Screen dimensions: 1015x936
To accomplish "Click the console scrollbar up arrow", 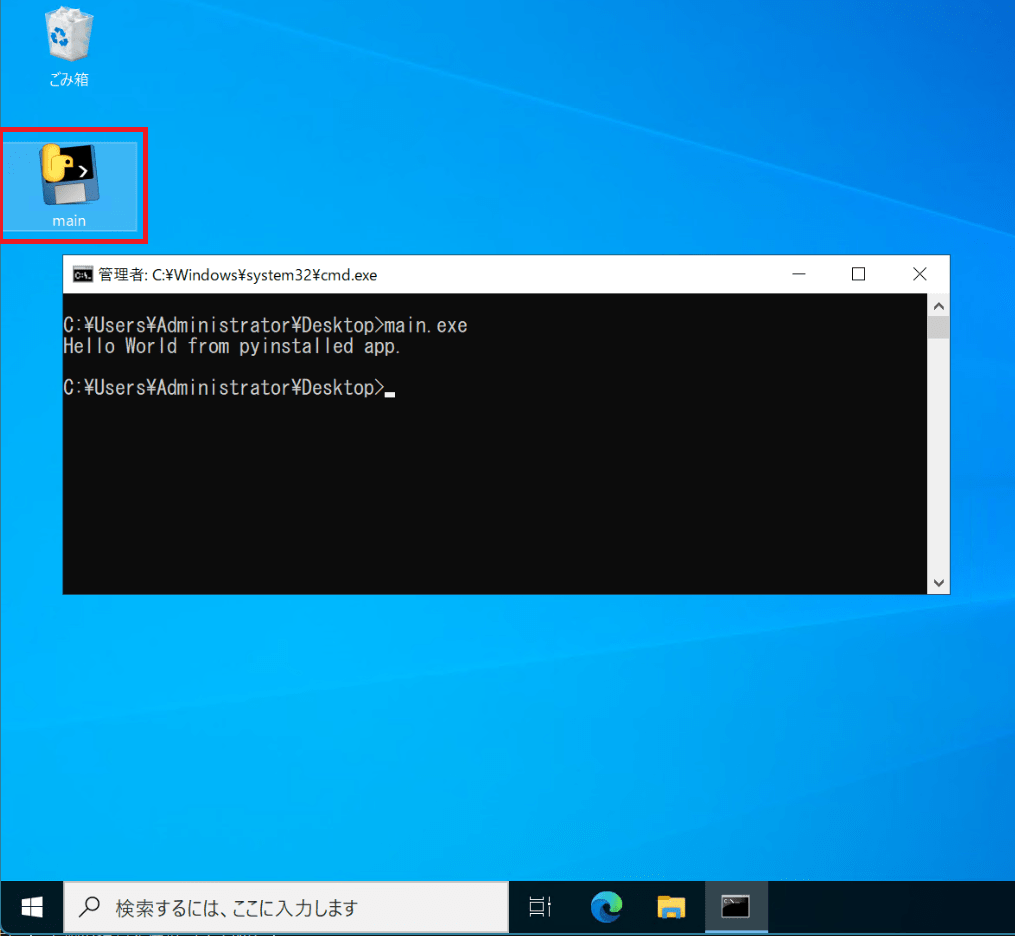I will 939,305.
